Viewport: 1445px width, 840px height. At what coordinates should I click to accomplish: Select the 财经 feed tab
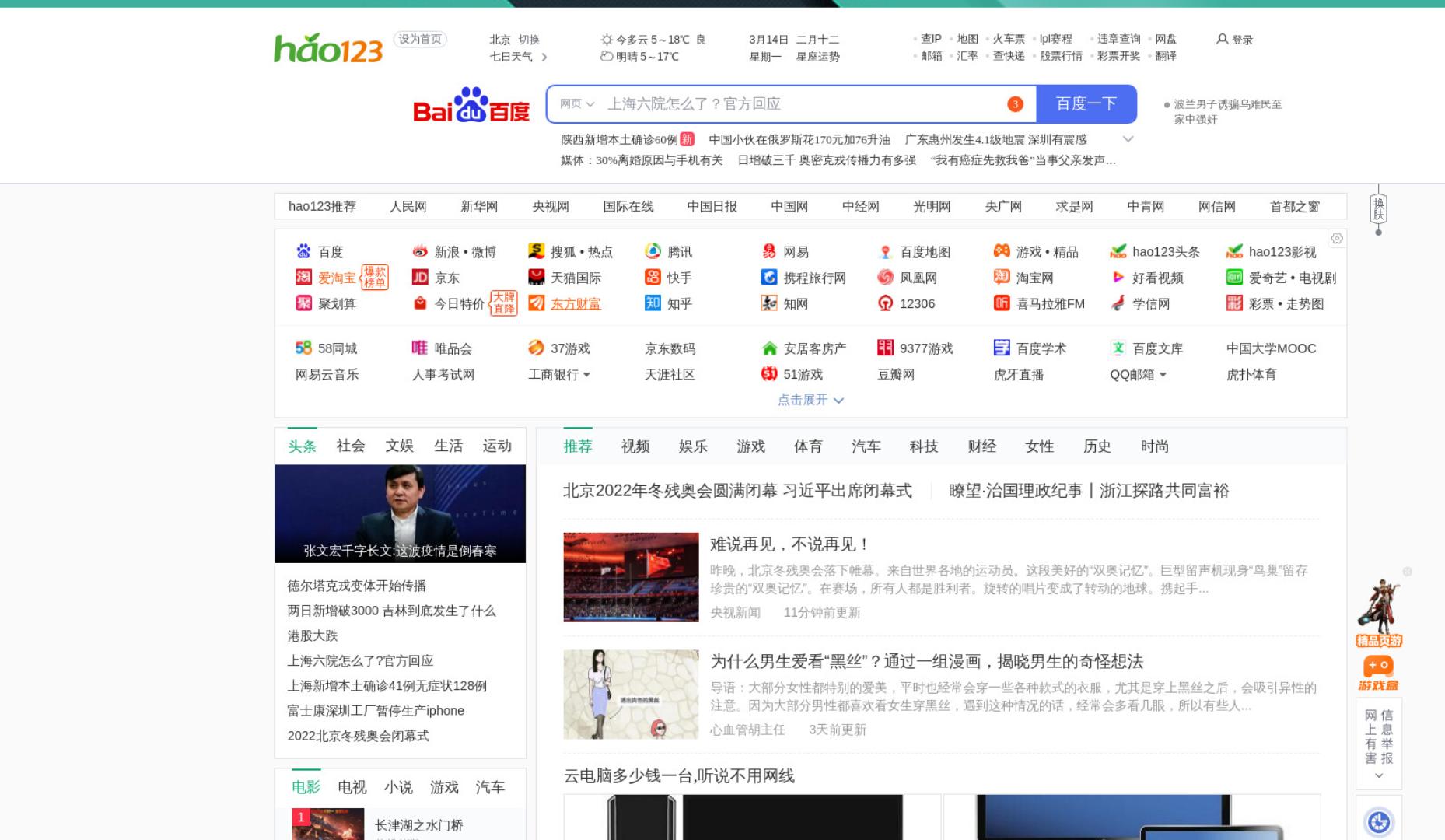coord(982,446)
